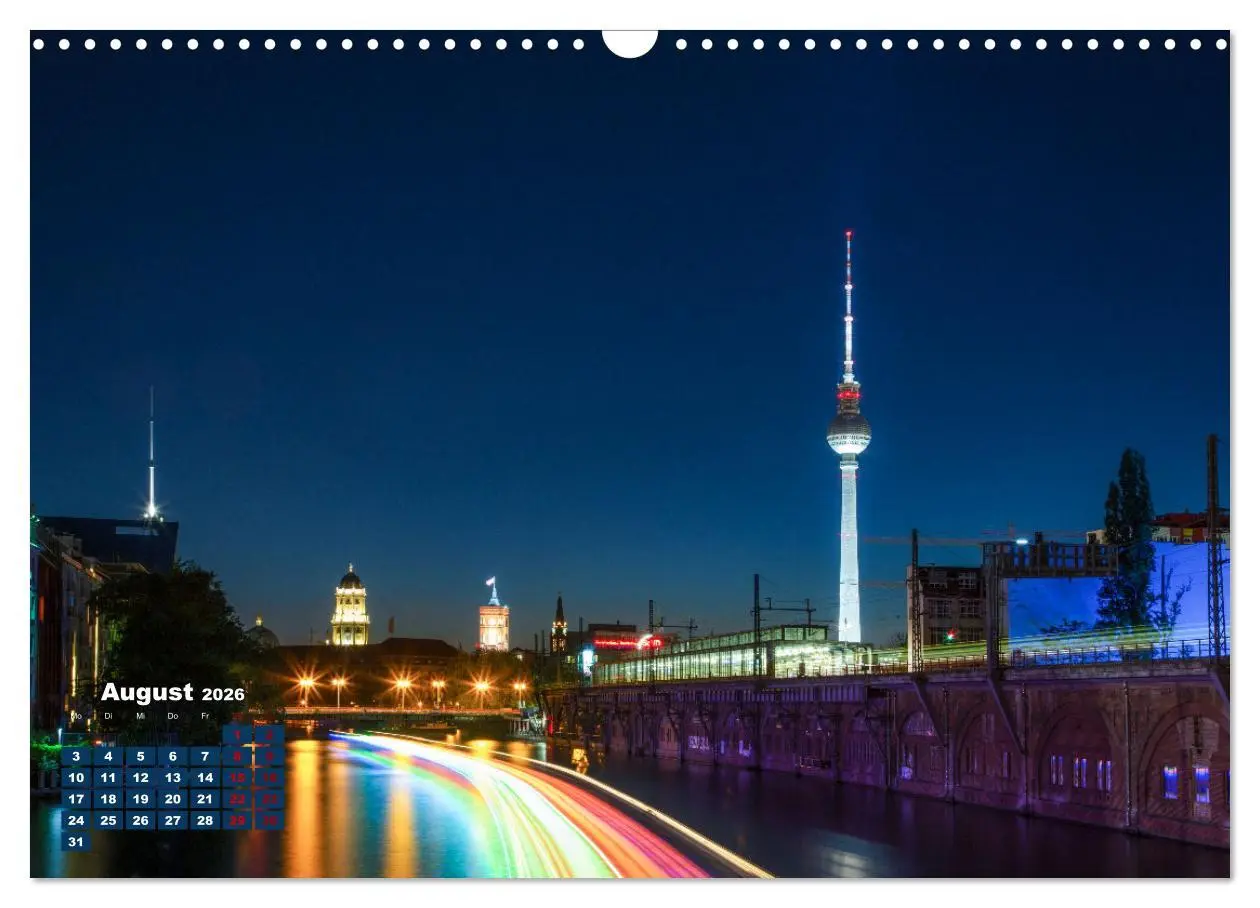Pick day 6 in the calendar

coord(172,756)
